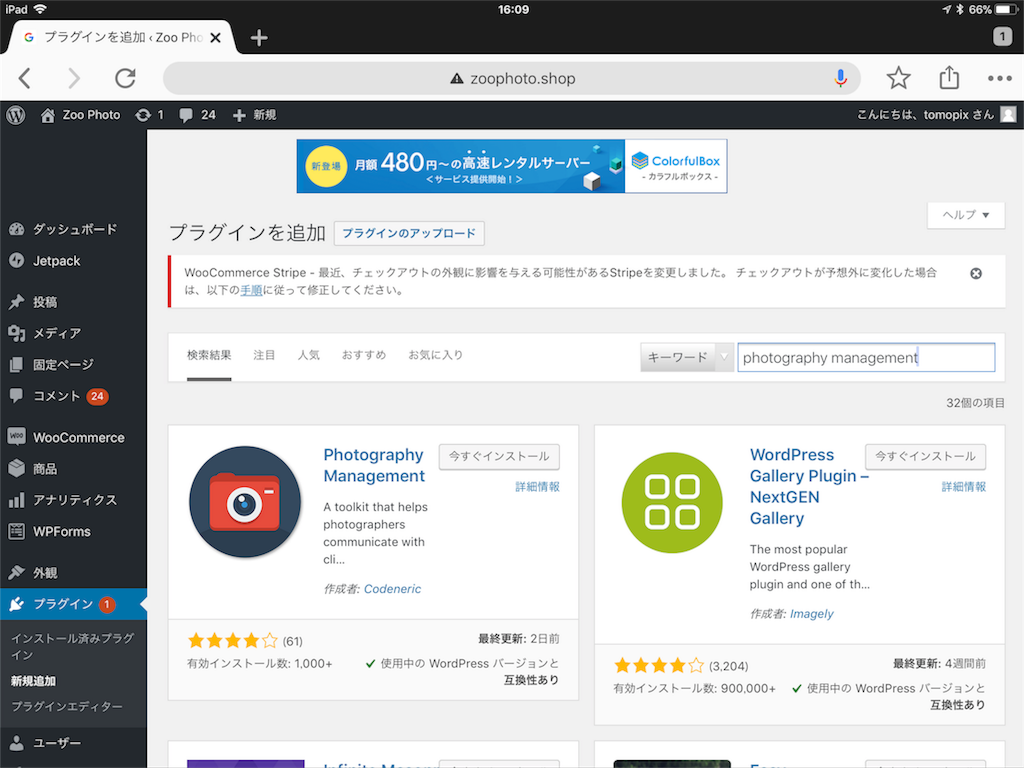Close the プラグインを追加 browser tab
The height and width of the screenshot is (768, 1024).
[x=216, y=38]
